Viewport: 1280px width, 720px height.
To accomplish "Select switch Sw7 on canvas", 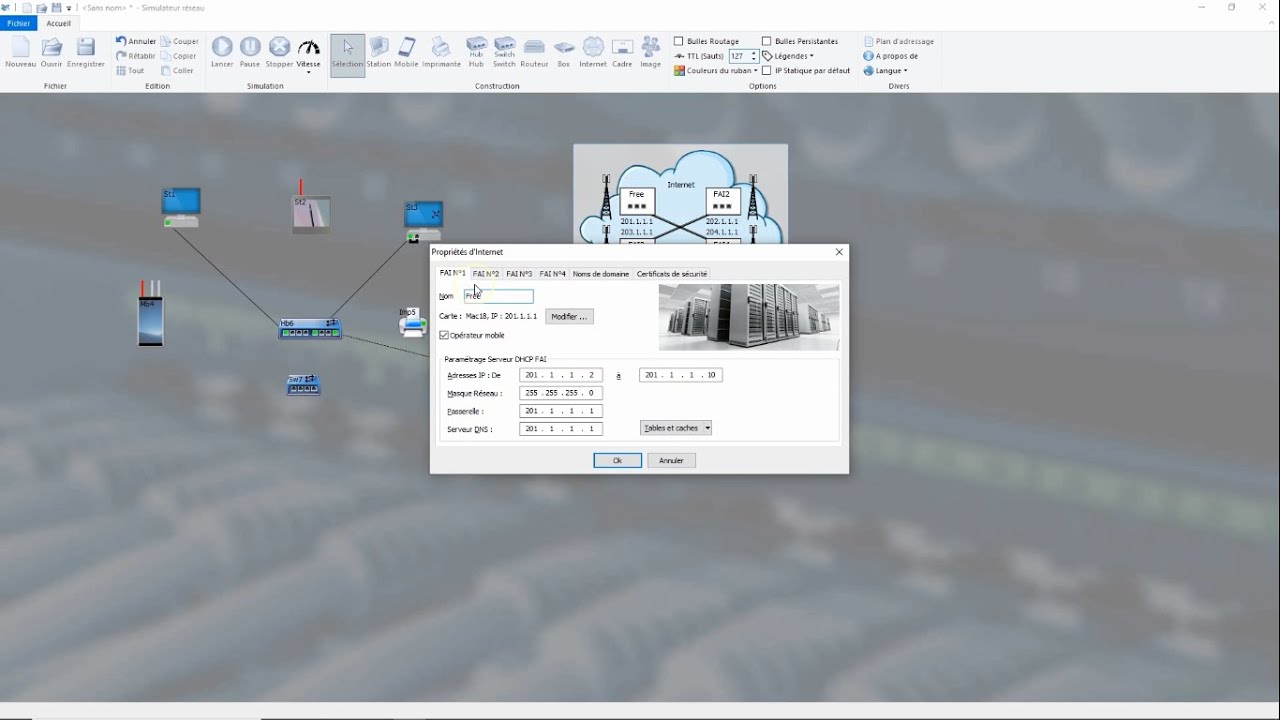I will (303, 385).
